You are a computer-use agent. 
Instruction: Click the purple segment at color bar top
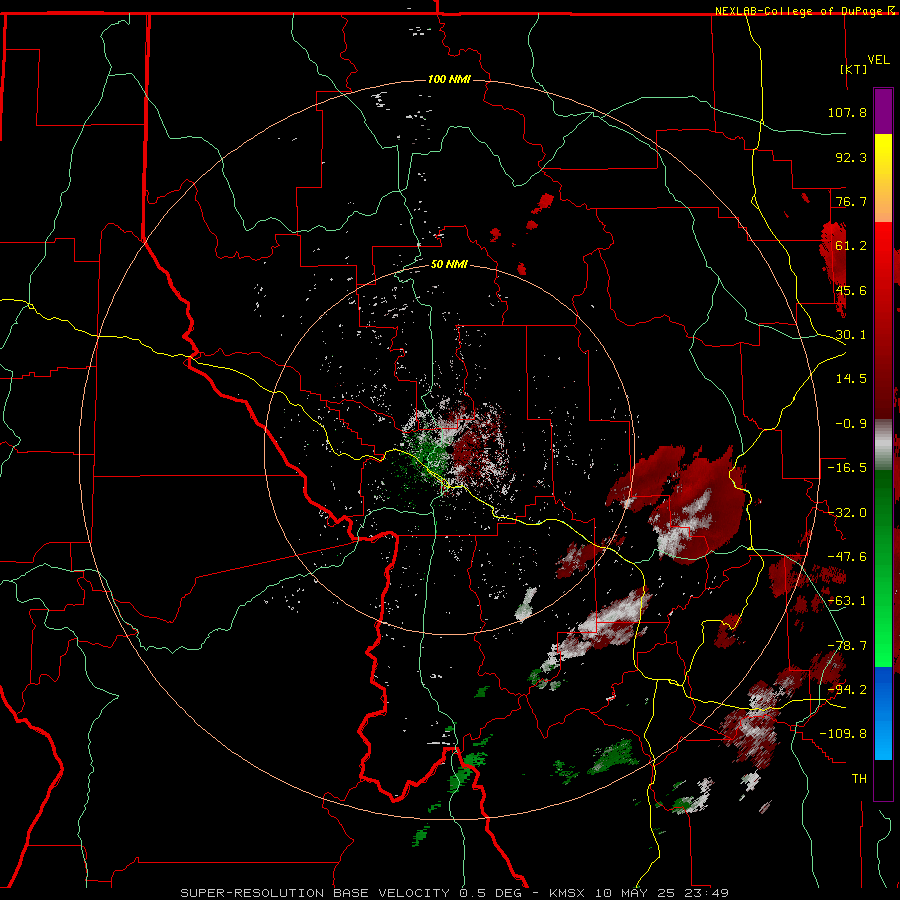pos(883,111)
